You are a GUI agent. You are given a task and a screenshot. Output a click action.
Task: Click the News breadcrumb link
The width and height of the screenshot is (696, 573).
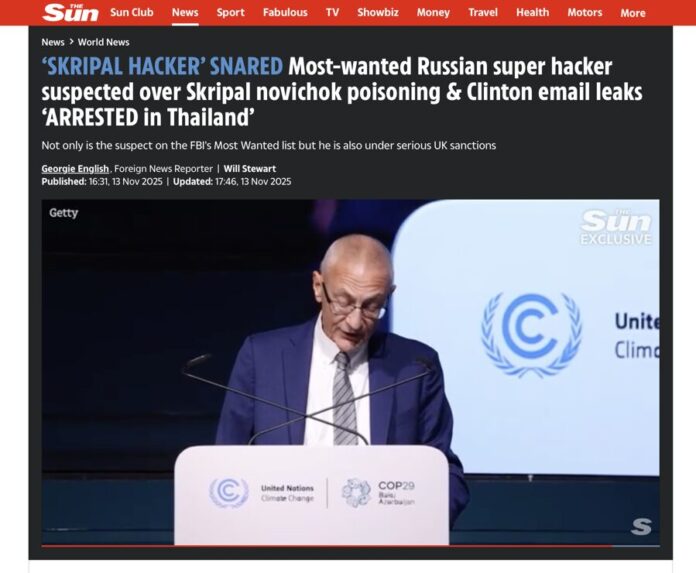[53, 42]
